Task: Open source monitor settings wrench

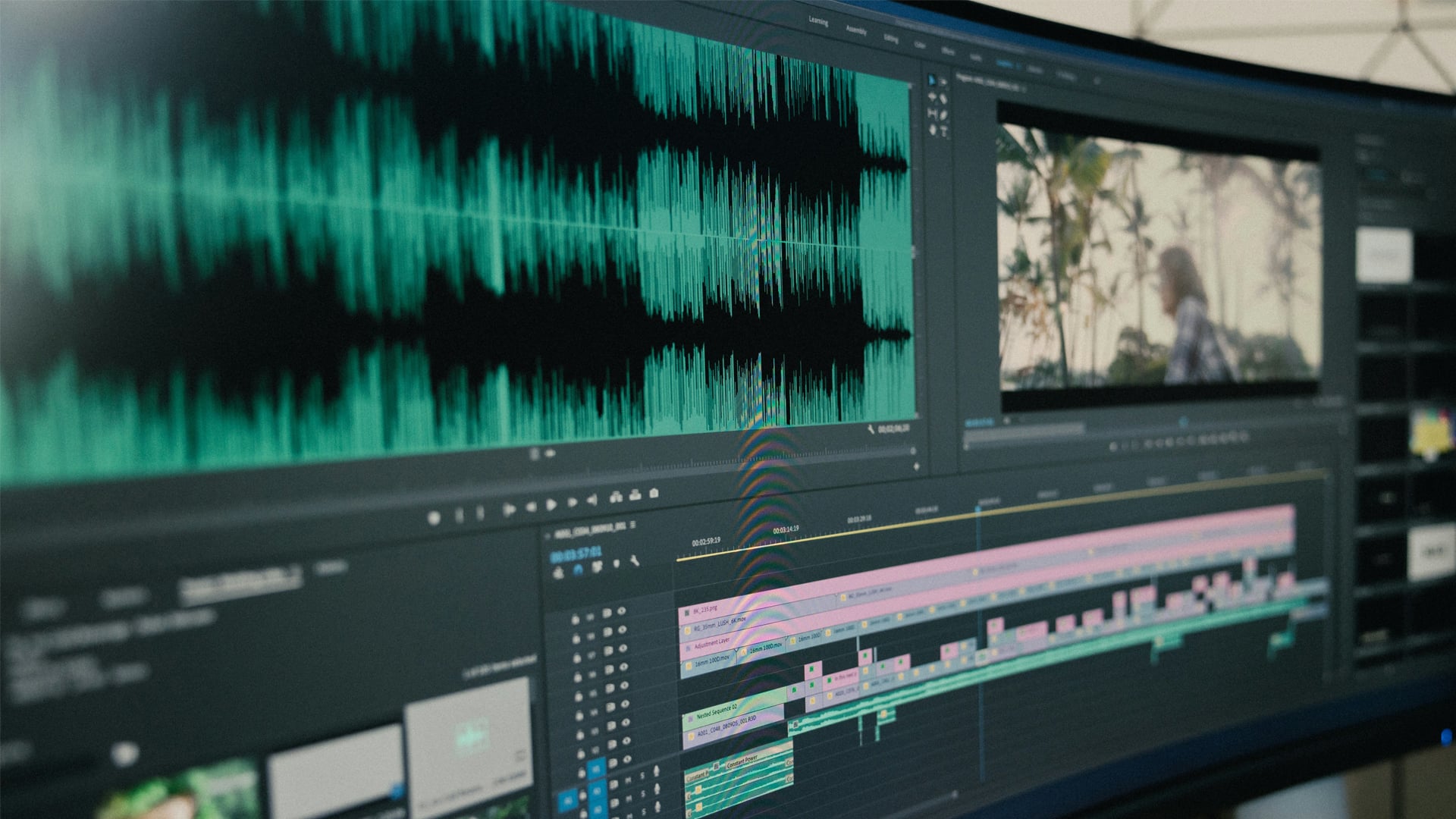Action: 871,429
